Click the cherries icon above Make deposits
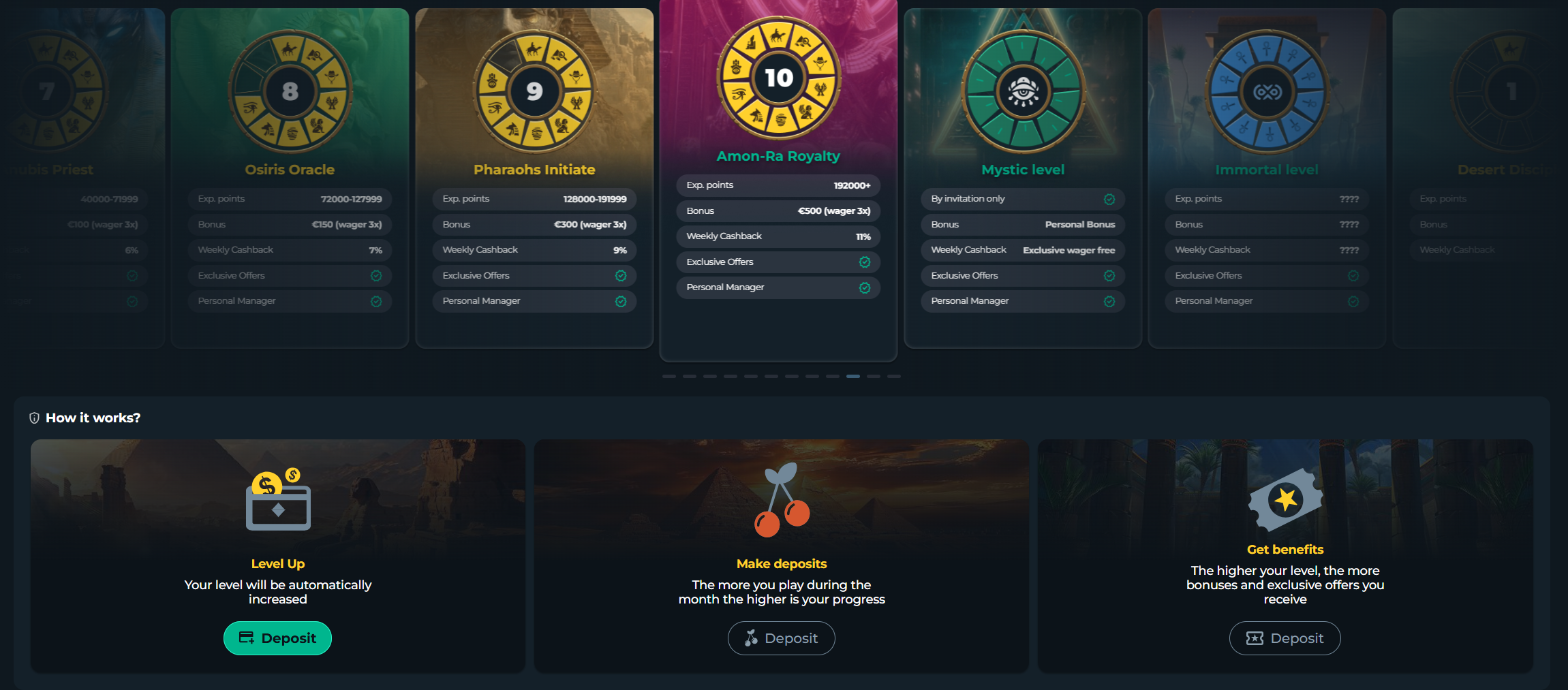This screenshot has width=1568, height=690. [782, 499]
